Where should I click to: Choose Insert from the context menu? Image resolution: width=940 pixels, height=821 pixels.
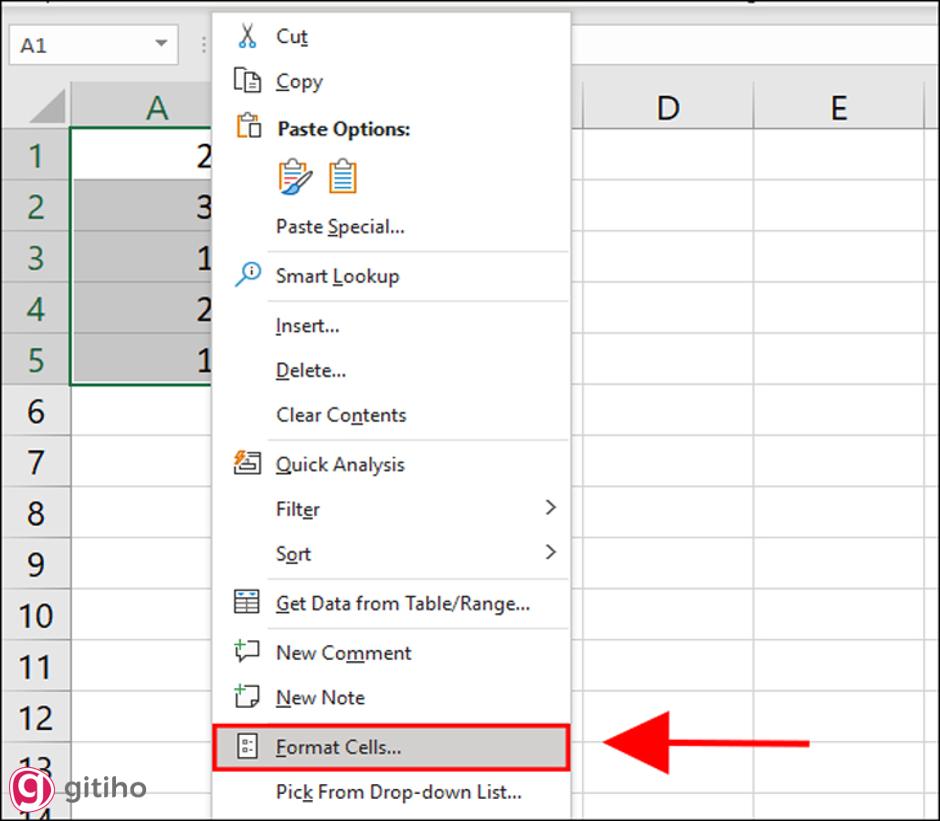307,325
